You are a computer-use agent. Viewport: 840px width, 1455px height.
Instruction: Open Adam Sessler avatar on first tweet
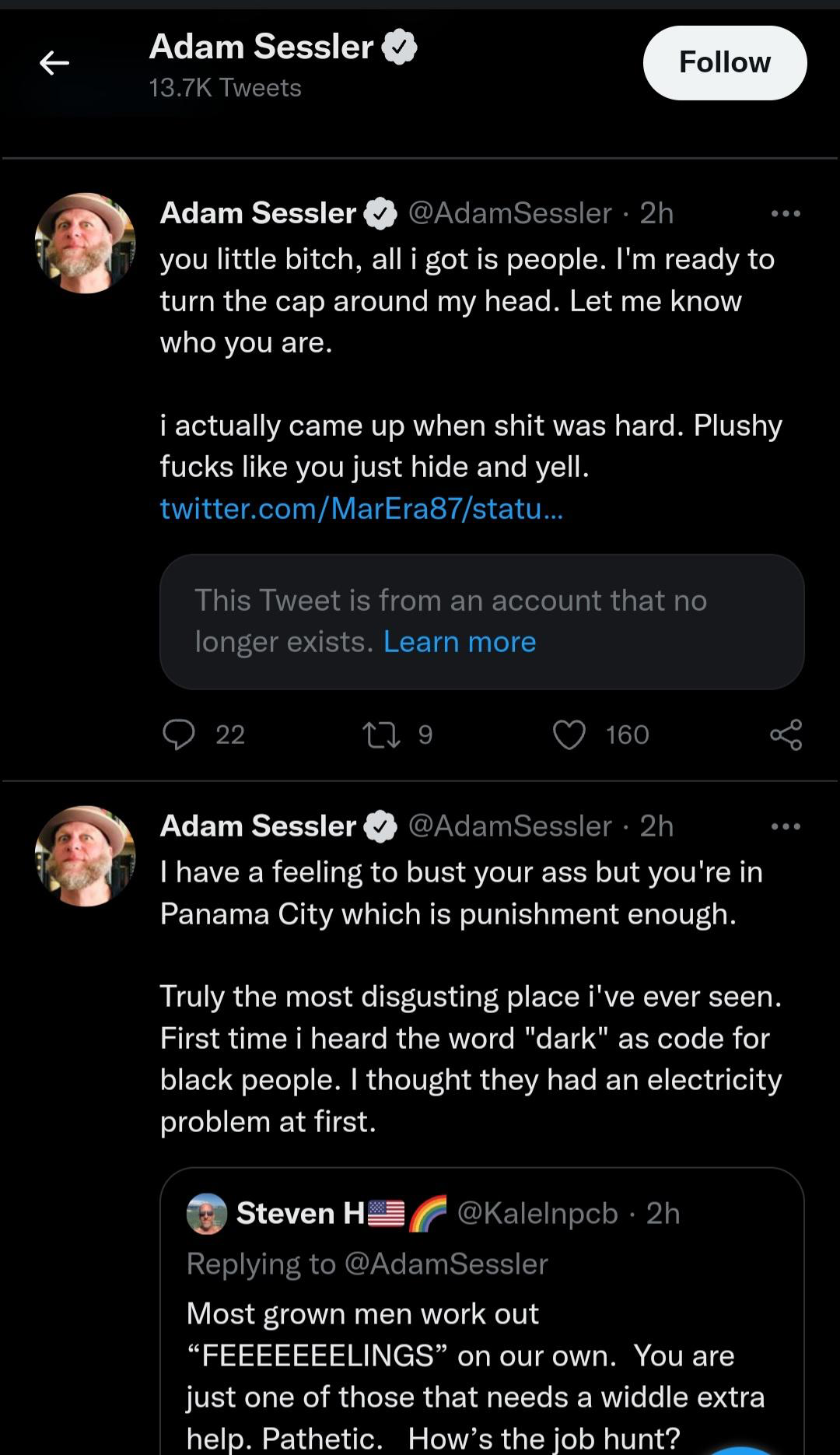86,243
